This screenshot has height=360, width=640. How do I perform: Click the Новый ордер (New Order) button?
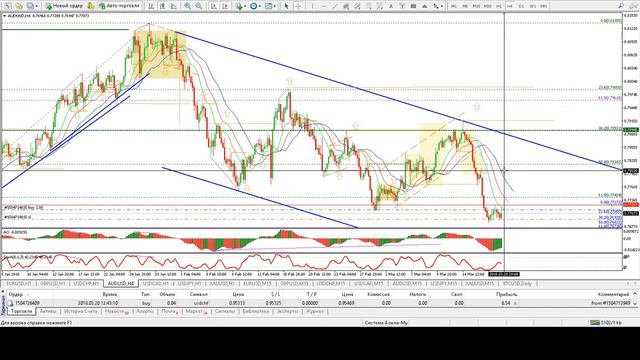tap(64, 6)
